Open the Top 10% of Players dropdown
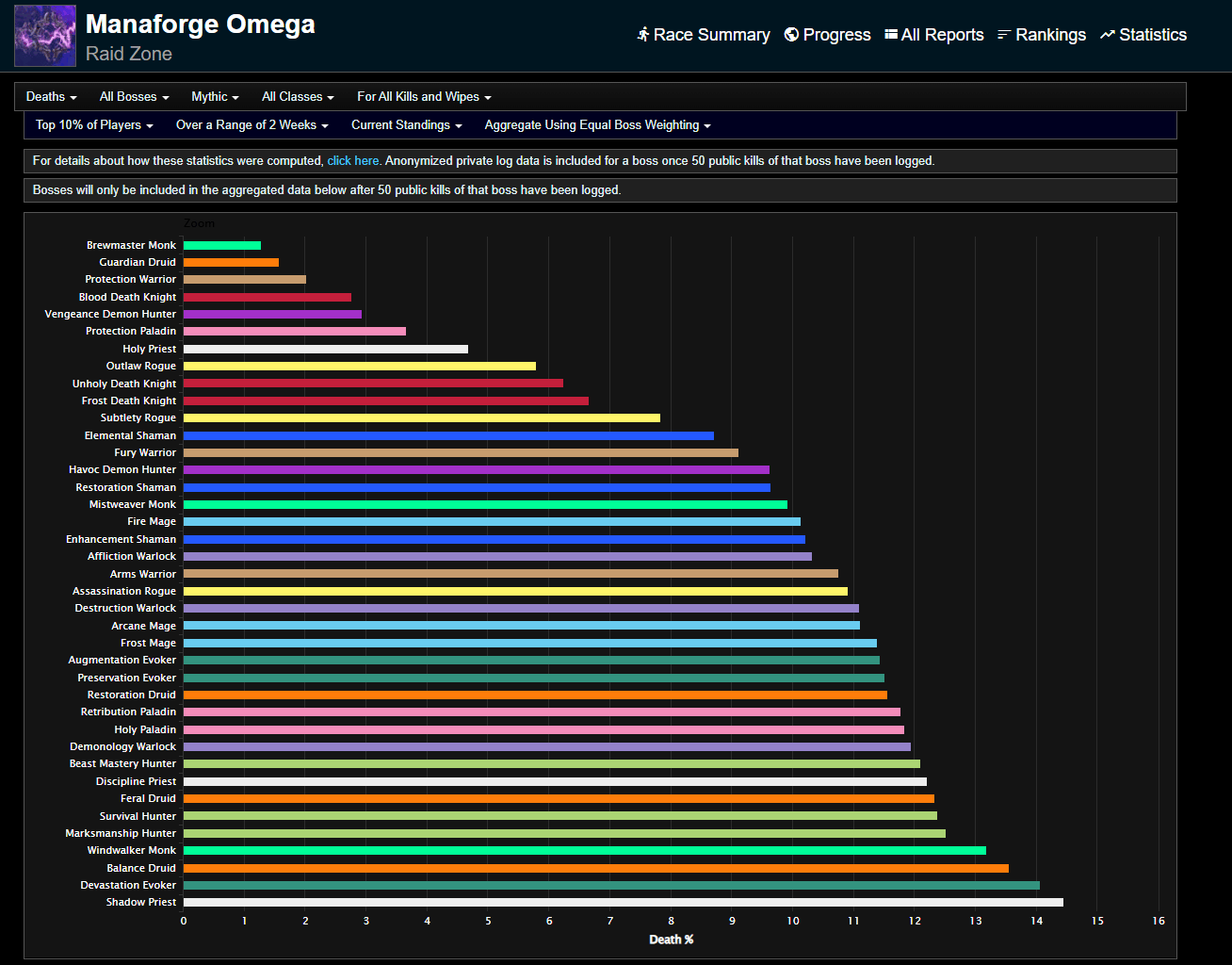Screen dimensions: 1232x965 (94, 125)
